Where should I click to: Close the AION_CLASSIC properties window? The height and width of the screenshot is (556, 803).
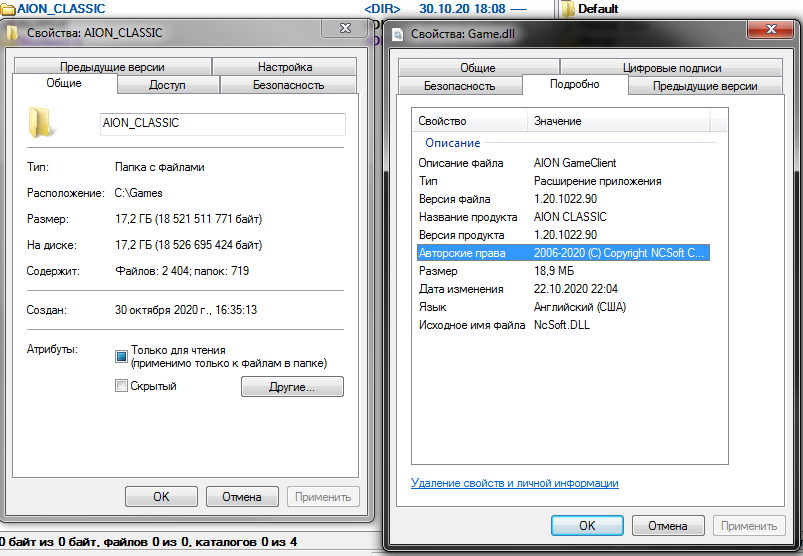(345, 28)
